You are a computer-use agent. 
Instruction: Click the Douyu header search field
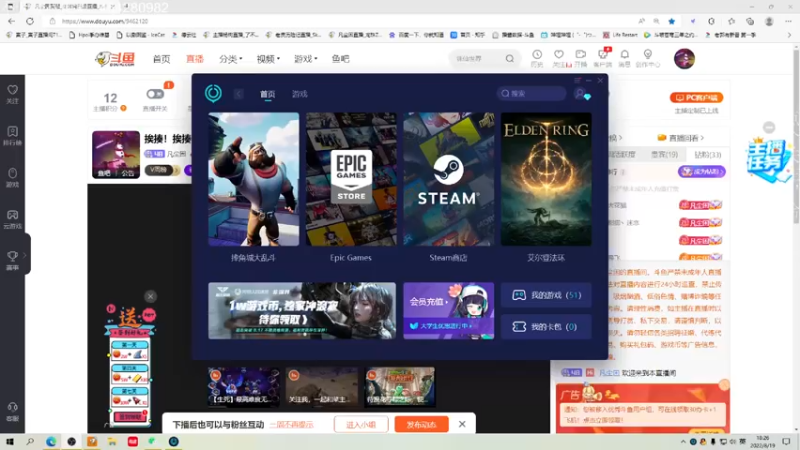click(477, 59)
